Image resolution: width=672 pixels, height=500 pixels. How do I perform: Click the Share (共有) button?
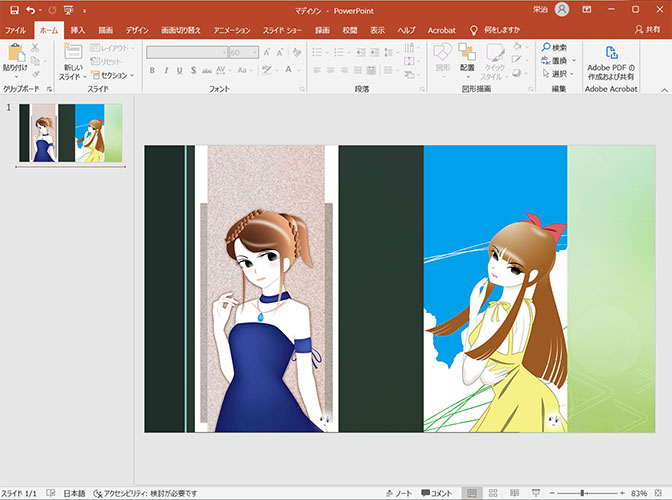point(647,30)
